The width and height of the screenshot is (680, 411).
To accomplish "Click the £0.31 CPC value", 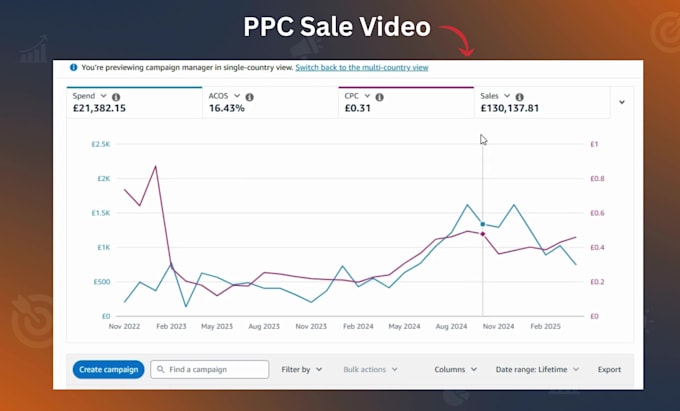I will click(357, 108).
